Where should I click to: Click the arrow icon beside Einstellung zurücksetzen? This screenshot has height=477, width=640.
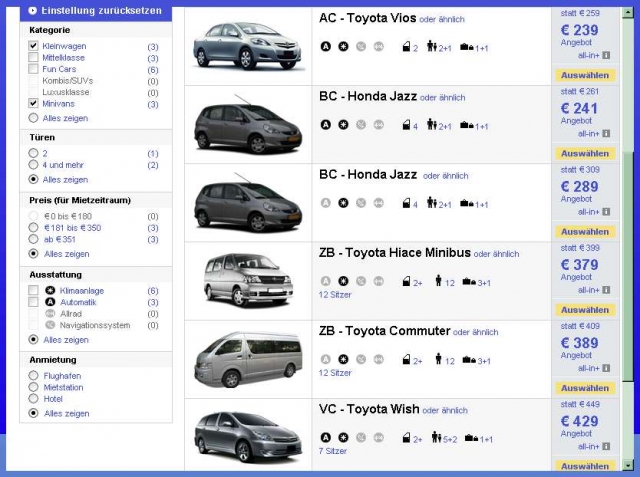(x=33, y=11)
